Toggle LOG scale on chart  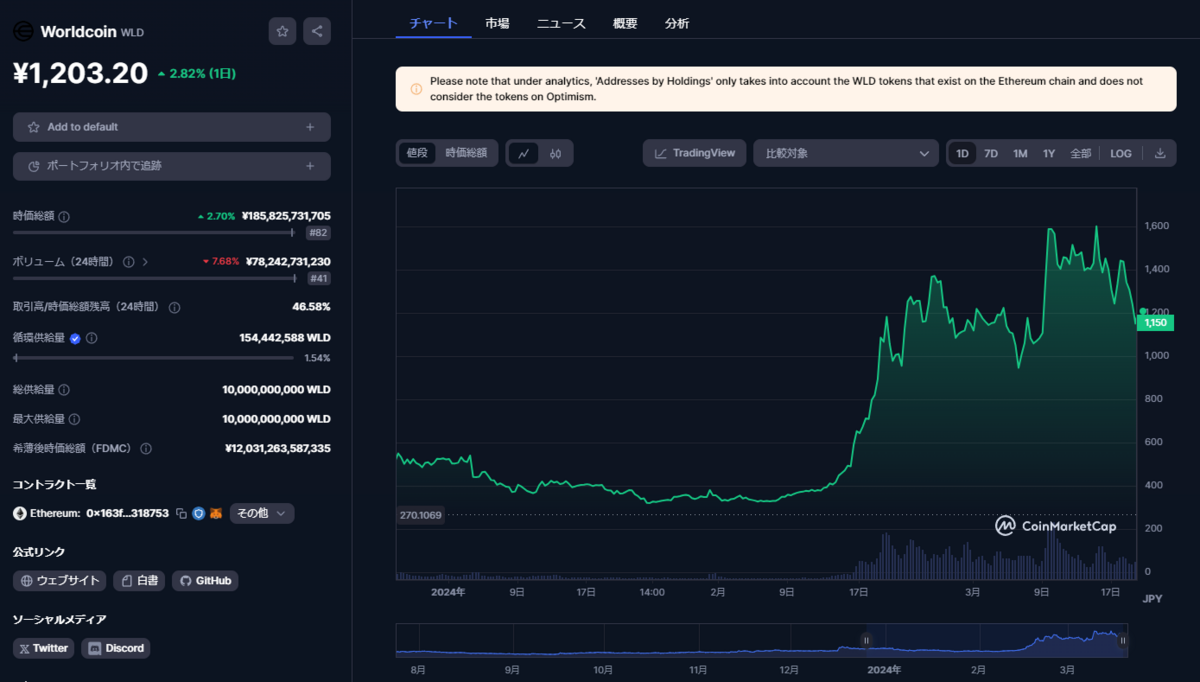pyautogui.click(x=1121, y=153)
